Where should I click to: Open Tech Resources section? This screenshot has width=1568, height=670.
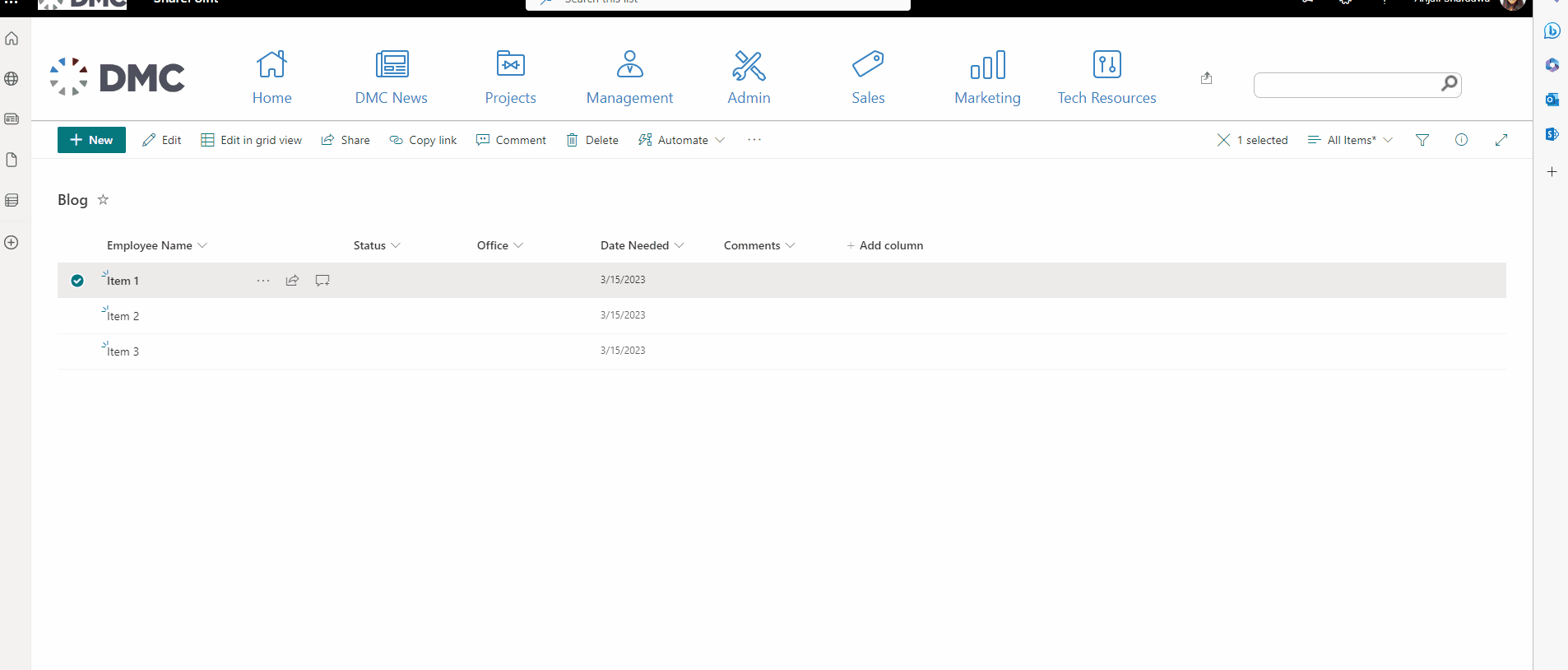[1107, 78]
